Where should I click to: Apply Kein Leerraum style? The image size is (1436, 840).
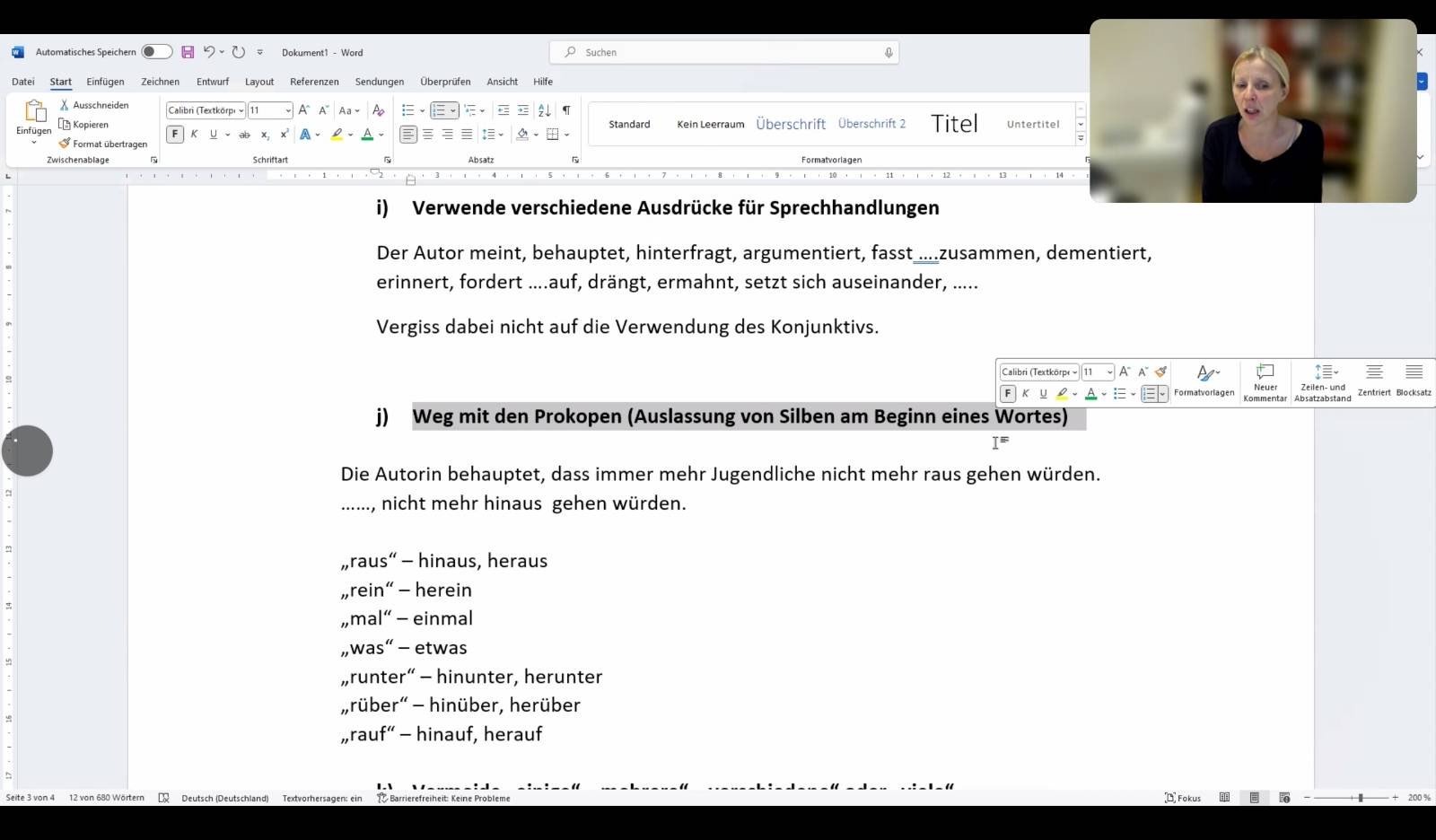[710, 124]
